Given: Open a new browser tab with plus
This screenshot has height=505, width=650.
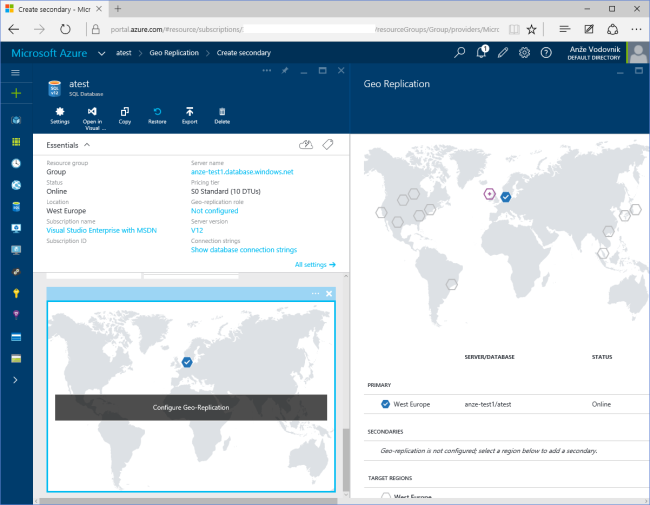Looking at the screenshot, I should click(x=118, y=9).
